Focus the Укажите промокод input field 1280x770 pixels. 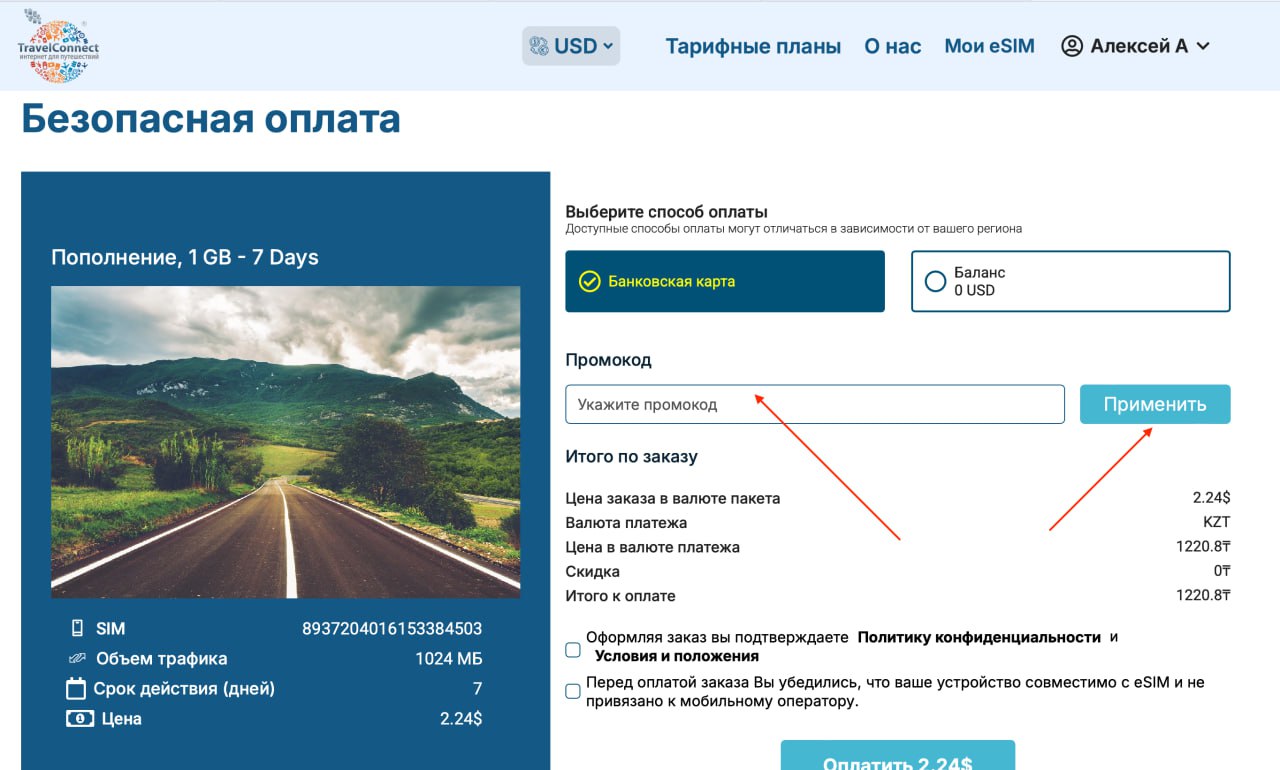[814, 404]
